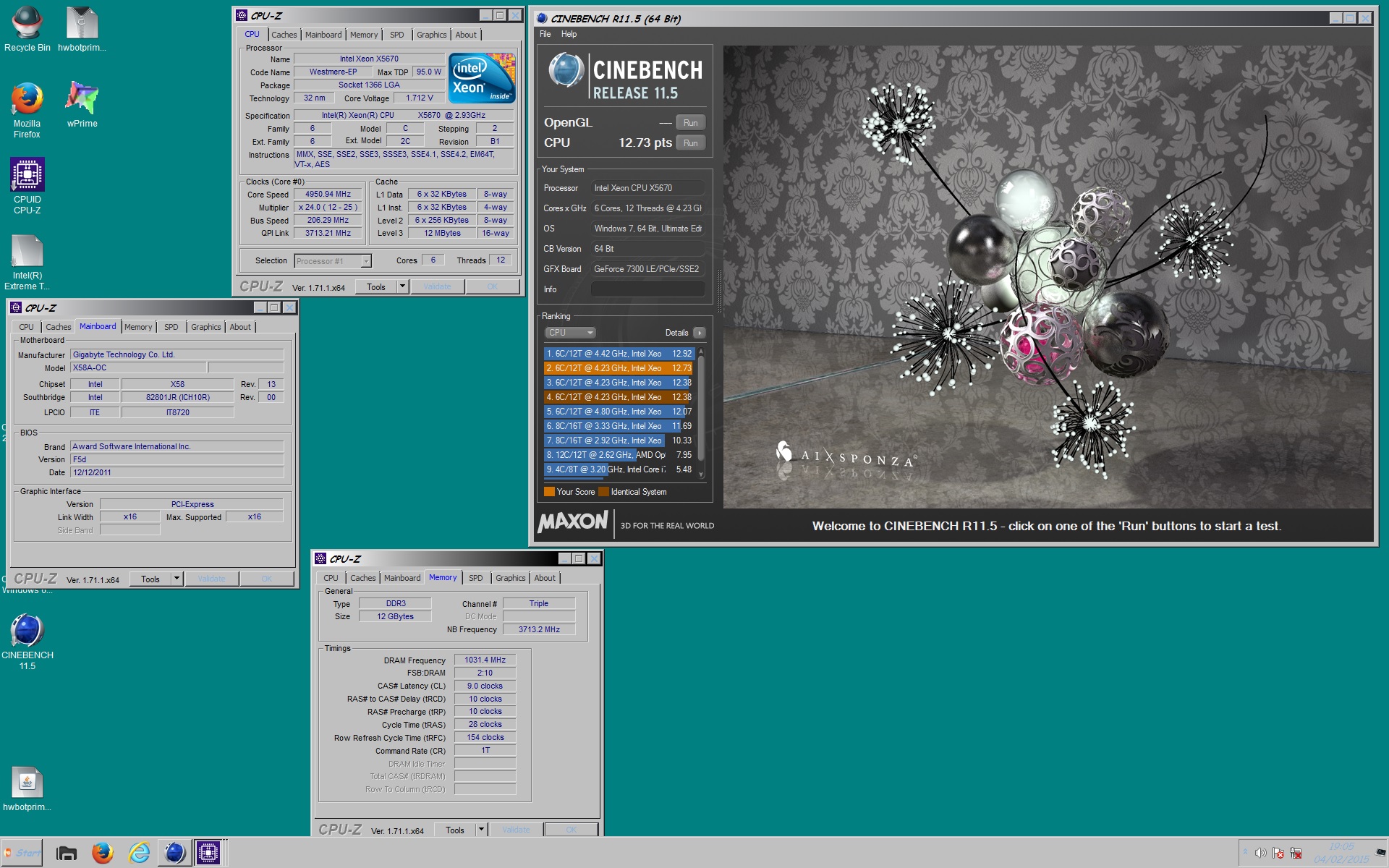Viewport: 1389px width, 868px height.
Task: Click the Tools button in Mainboard CPU-Z window
Action: [150, 579]
